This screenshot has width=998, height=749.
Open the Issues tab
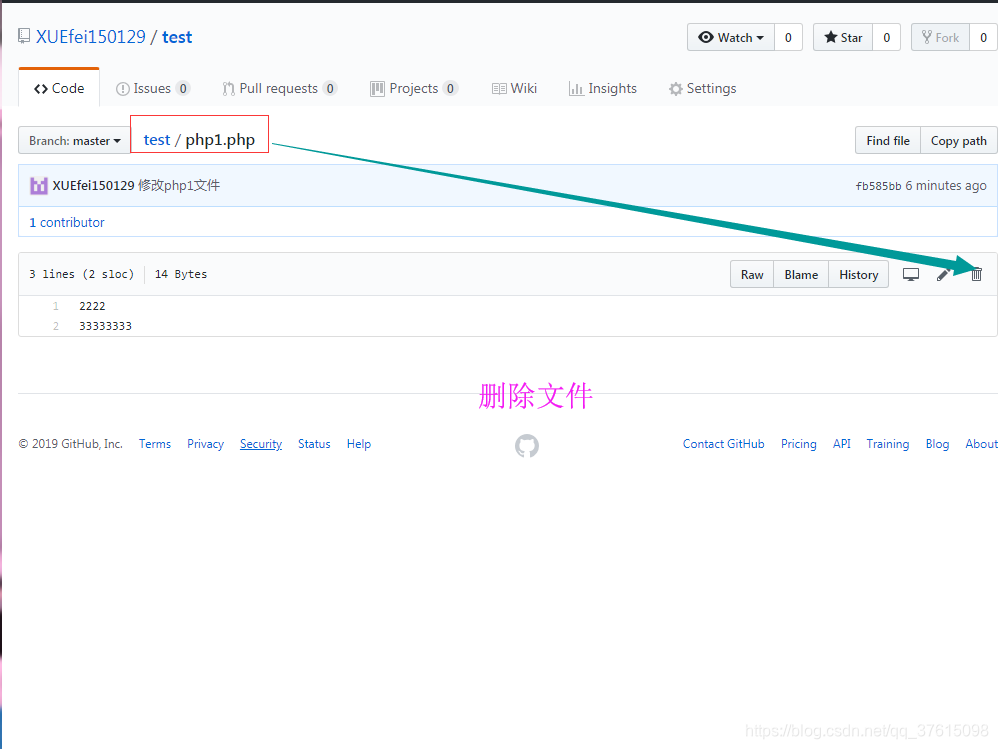pyautogui.click(x=153, y=88)
